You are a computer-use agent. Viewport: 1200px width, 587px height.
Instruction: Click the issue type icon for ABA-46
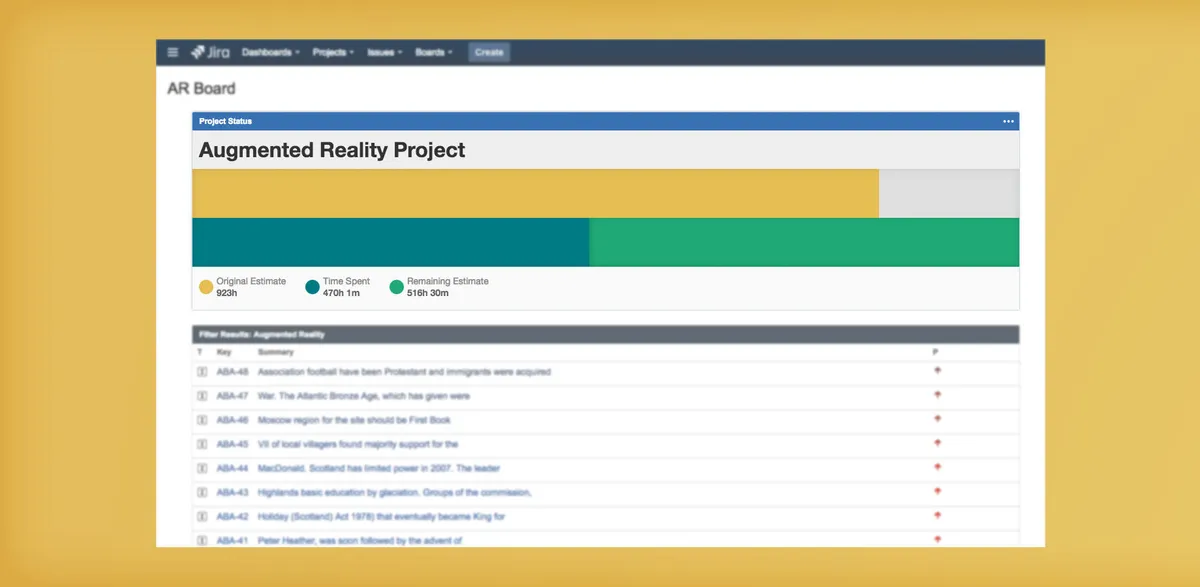[x=201, y=420]
